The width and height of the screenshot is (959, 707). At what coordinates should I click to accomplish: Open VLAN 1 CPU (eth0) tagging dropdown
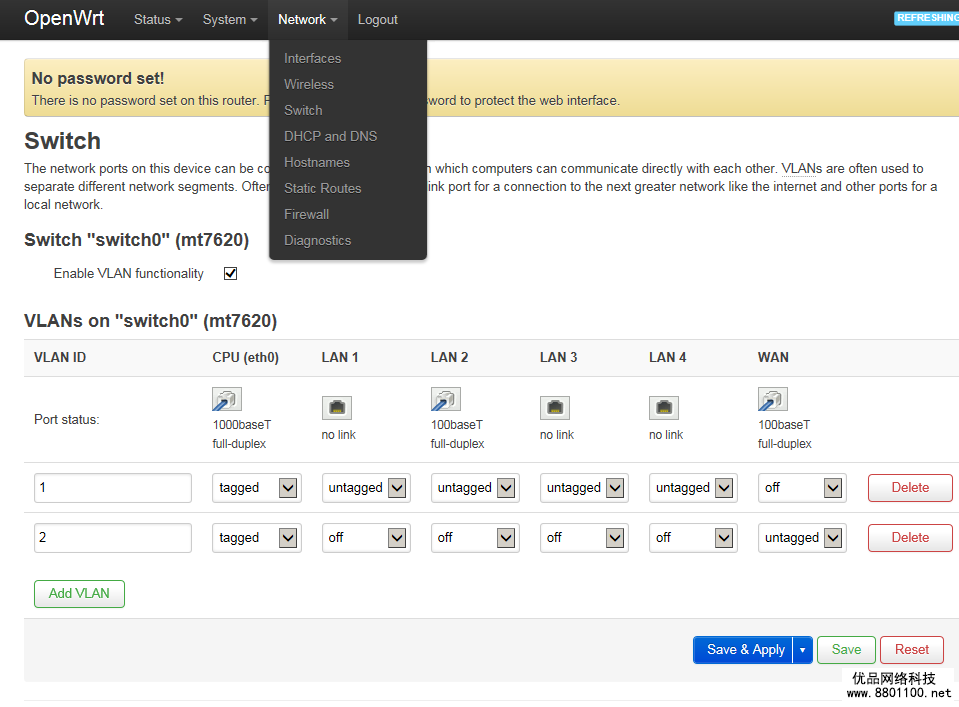[x=257, y=488]
